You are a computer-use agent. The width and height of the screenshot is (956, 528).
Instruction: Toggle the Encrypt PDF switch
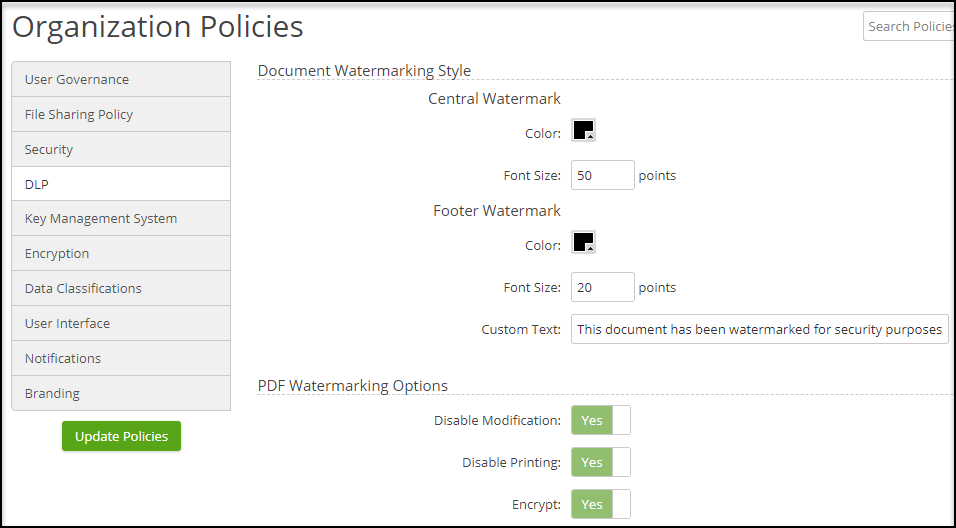click(601, 504)
